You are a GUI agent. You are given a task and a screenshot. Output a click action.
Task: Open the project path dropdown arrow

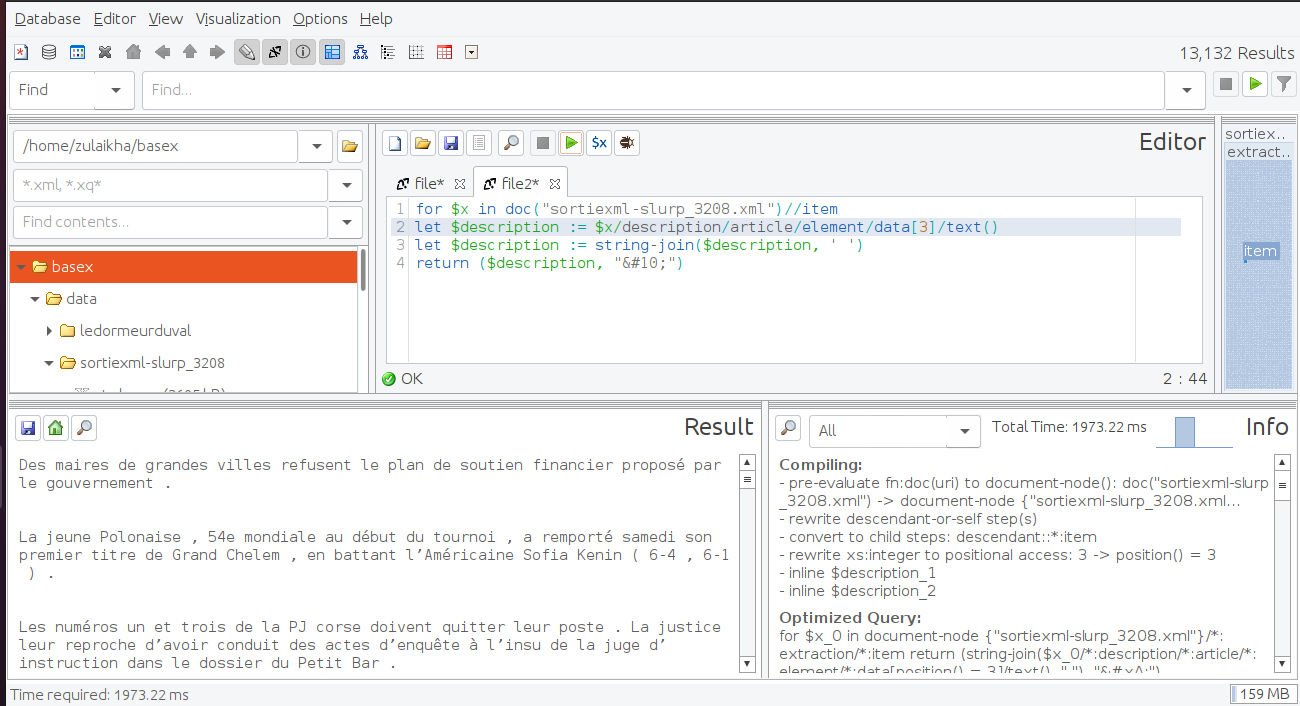(x=316, y=146)
